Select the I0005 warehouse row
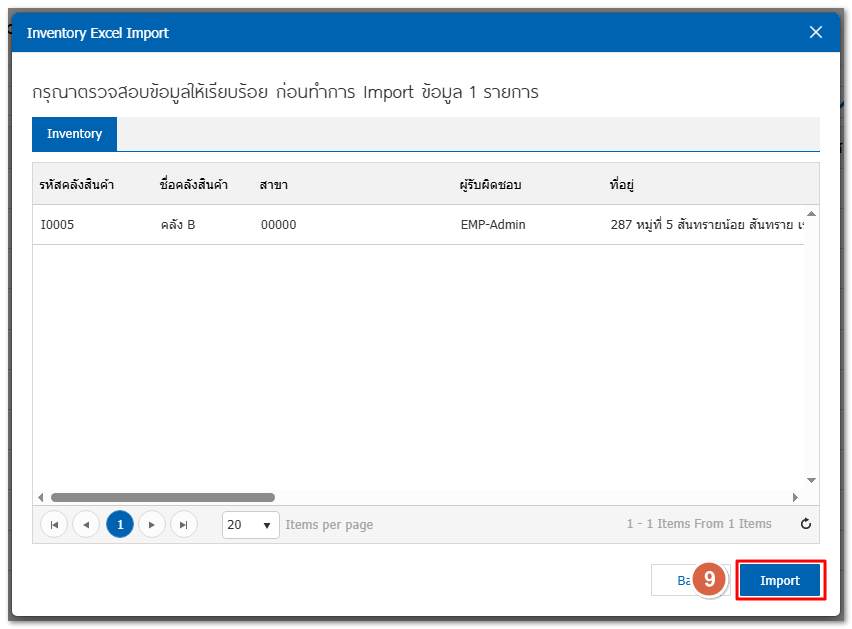The height and width of the screenshot is (629, 852). coord(58,225)
